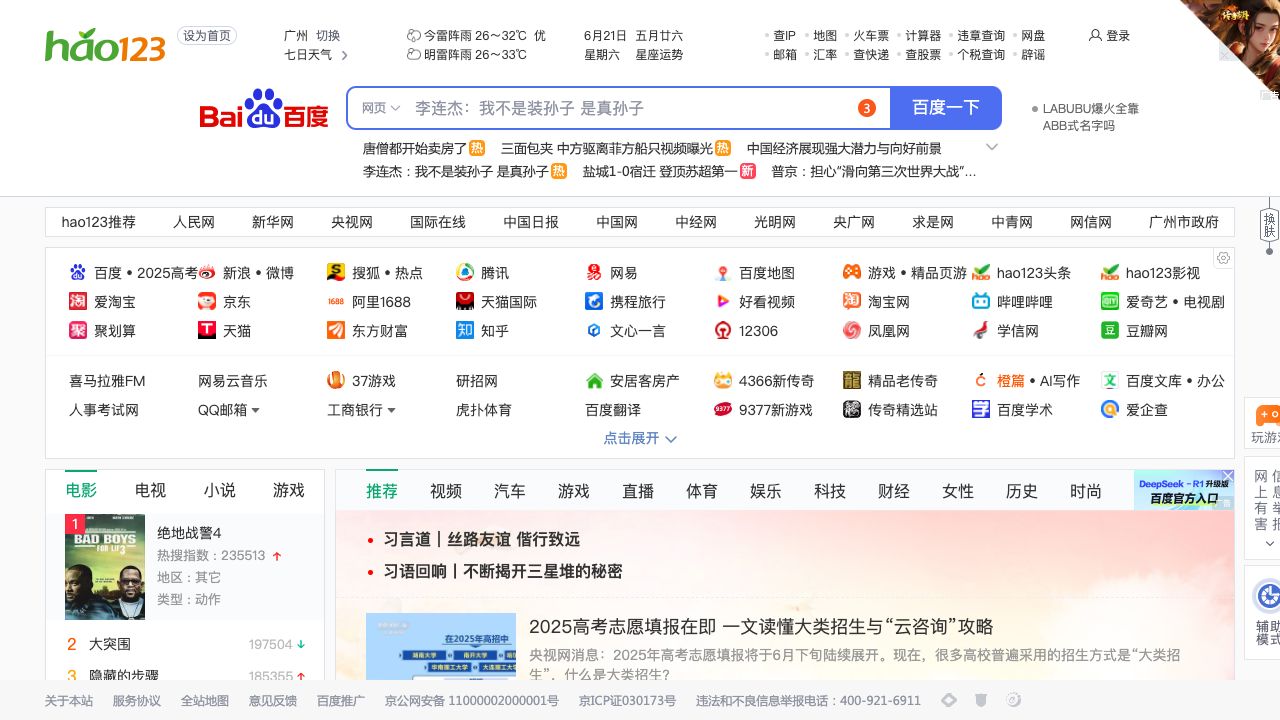Click the 百度一下 search button
The image size is (1280, 720).
(x=945, y=108)
